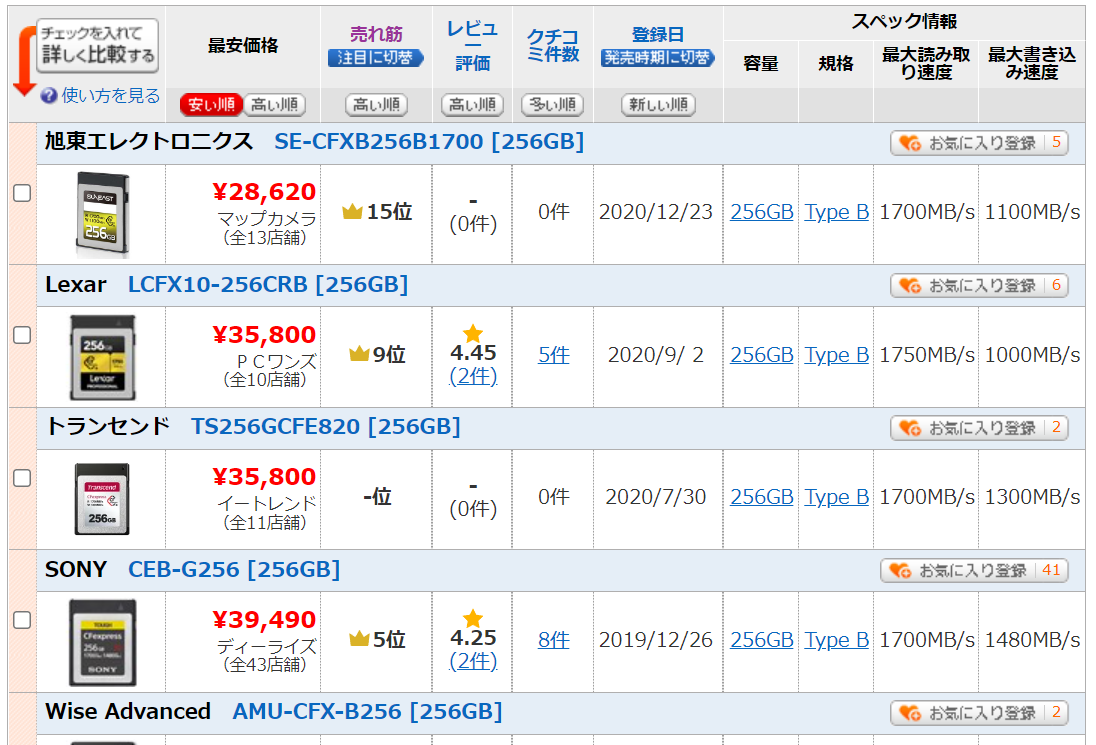The image size is (1096, 745).
Task: Open SONY 8件 クチコミ link
Action: [554, 639]
